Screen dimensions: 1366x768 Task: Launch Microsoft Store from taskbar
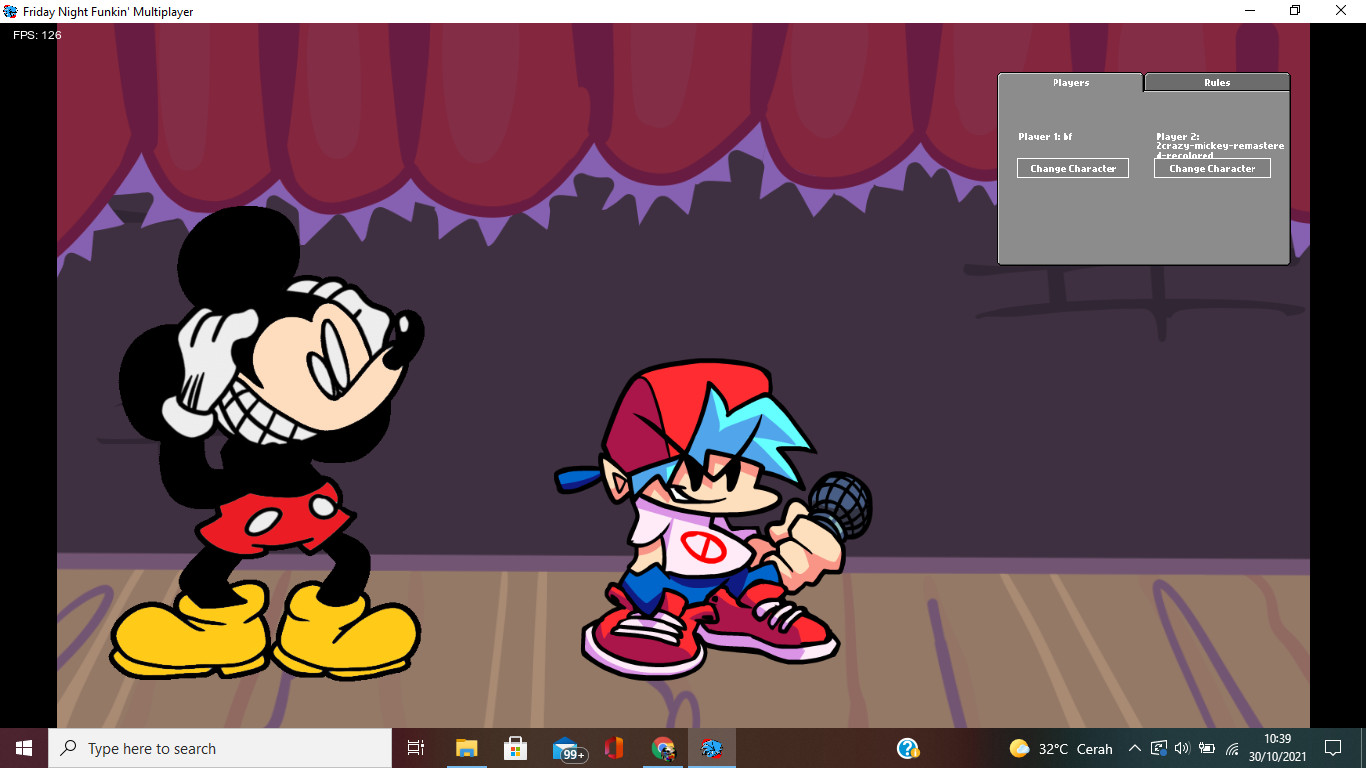[x=515, y=748]
